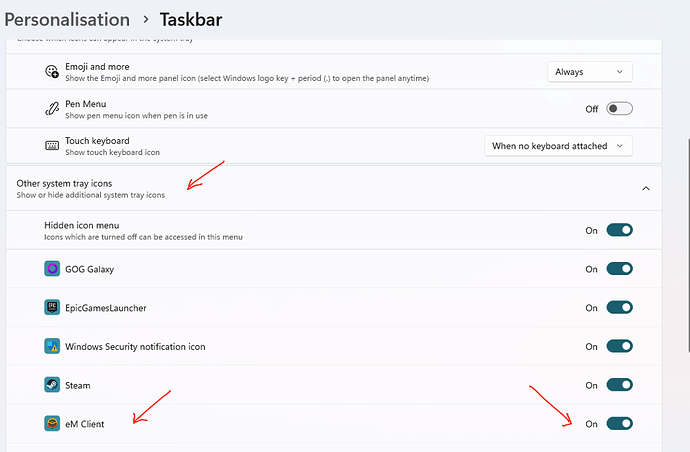Click the Touch keyboard icon
690x452 pixels.
[52, 146]
